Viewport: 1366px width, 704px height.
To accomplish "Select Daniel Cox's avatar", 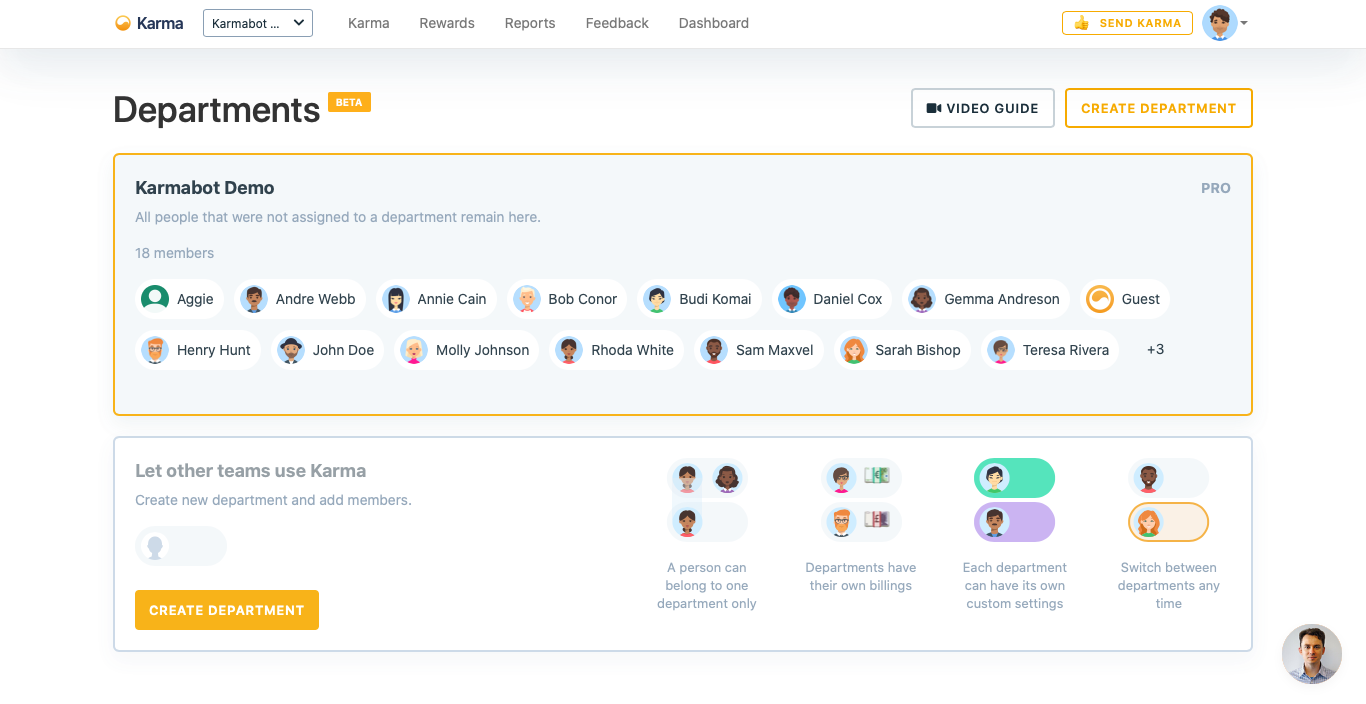I will (x=792, y=299).
